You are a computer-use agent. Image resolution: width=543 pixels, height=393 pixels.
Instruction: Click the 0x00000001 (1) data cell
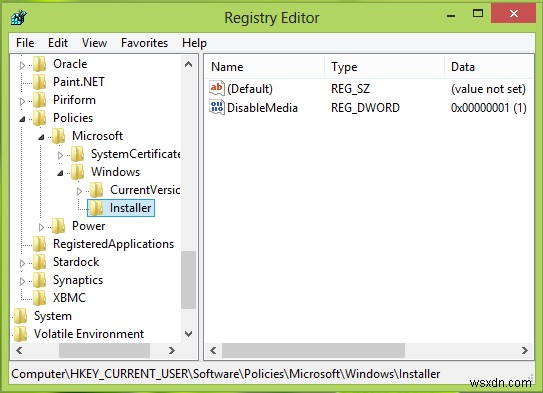point(488,108)
